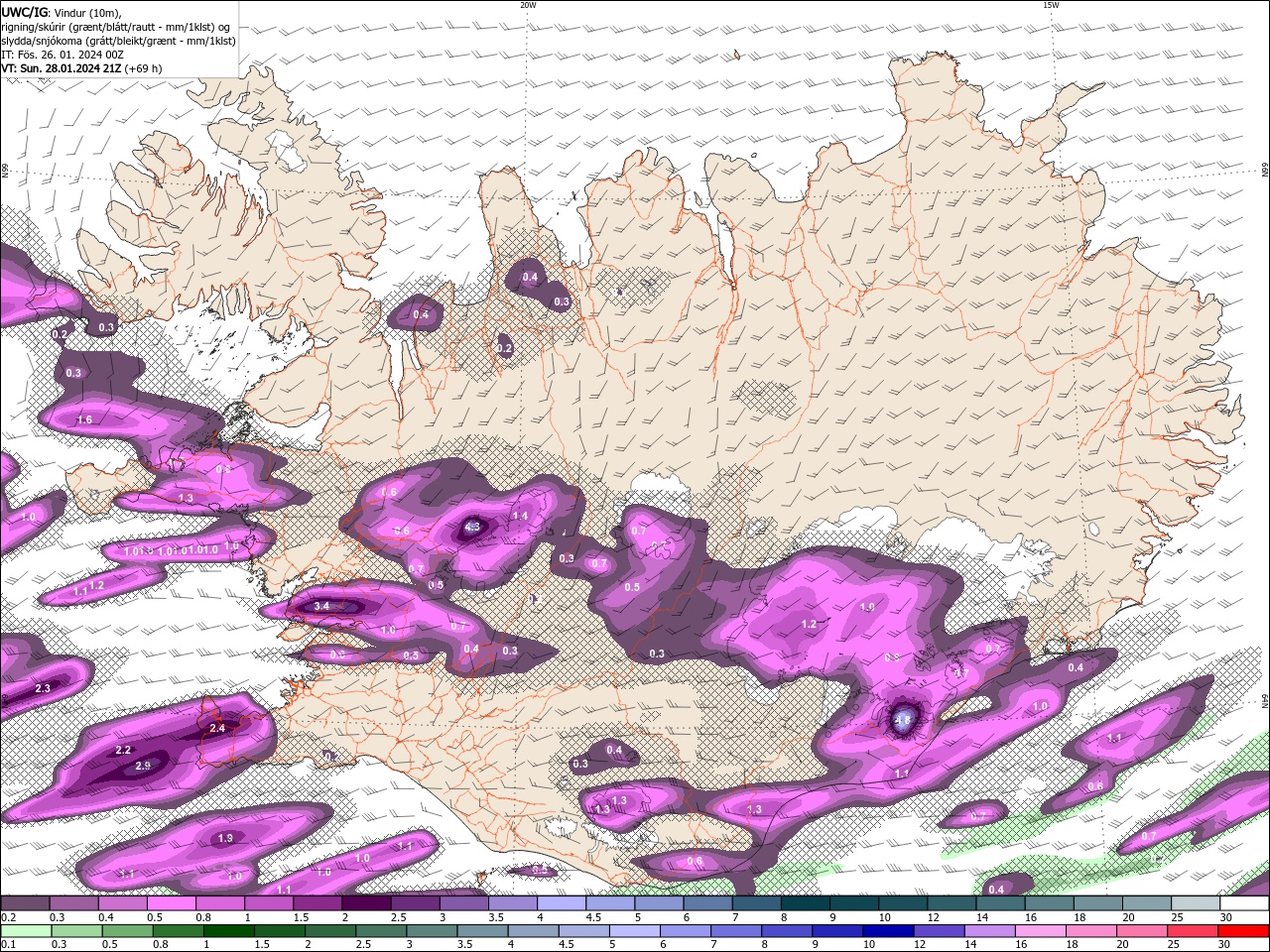Click light pink lower swatch between 16 and 18

[1040, 931]
